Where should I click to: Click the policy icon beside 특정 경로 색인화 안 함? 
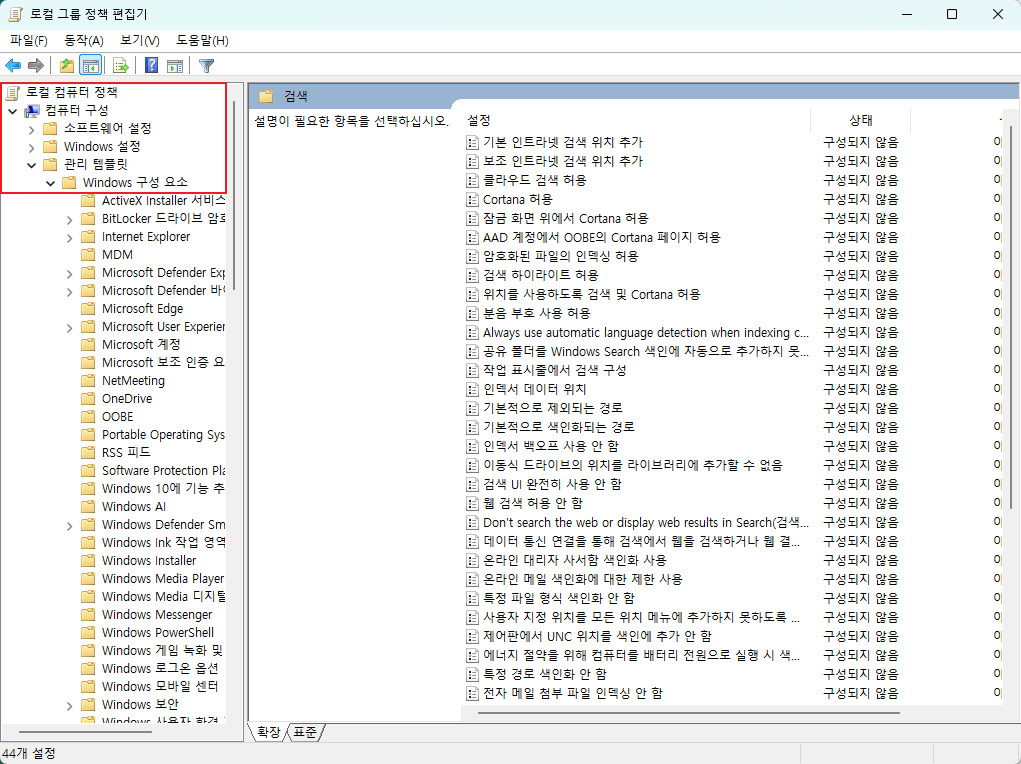tap(473, 674)
